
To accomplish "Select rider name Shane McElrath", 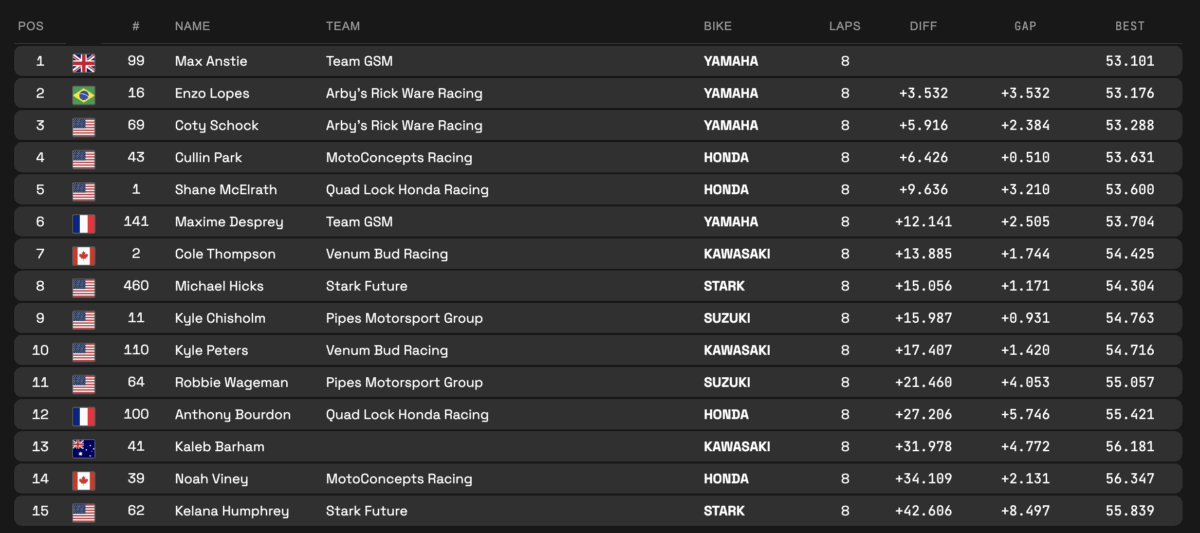I will [225, 190].
